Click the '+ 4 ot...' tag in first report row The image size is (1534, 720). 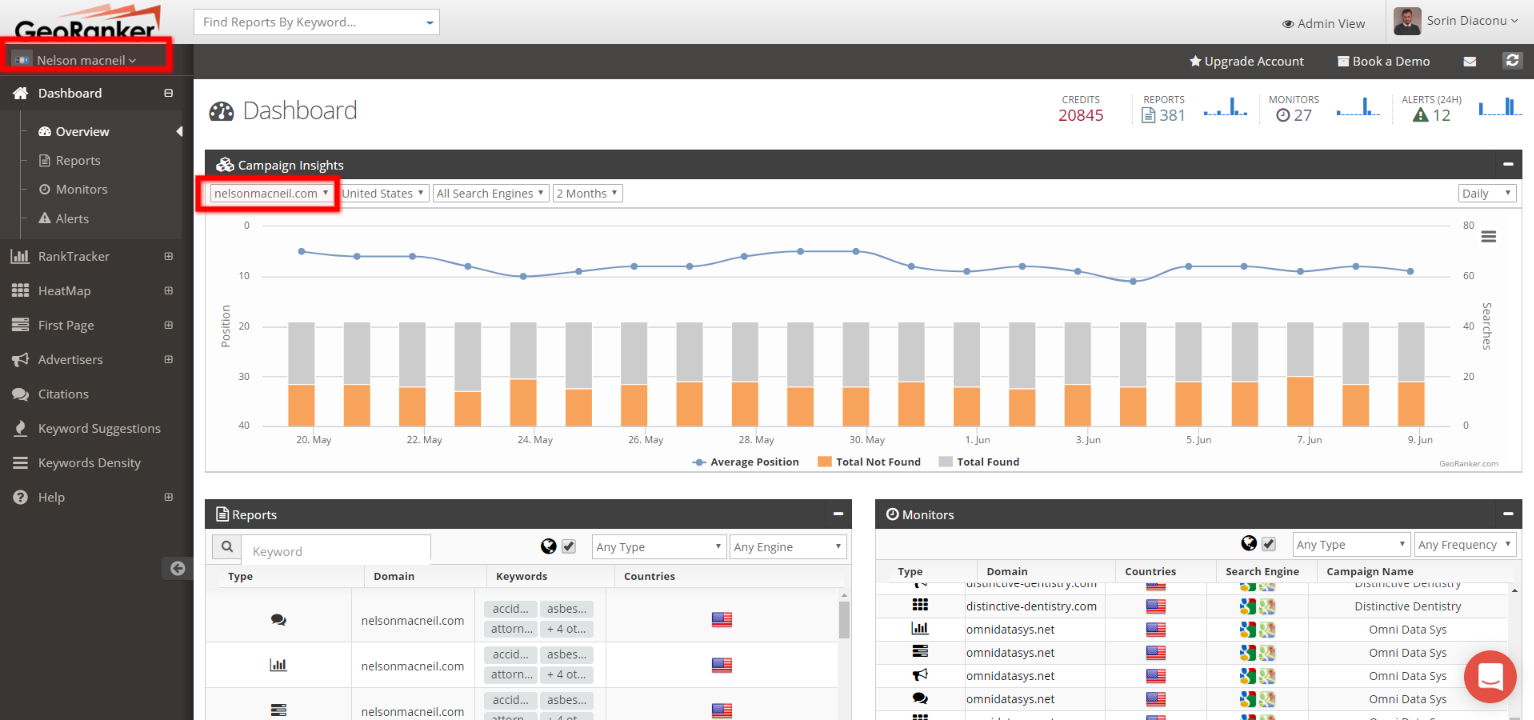click(x=567, y=629)
